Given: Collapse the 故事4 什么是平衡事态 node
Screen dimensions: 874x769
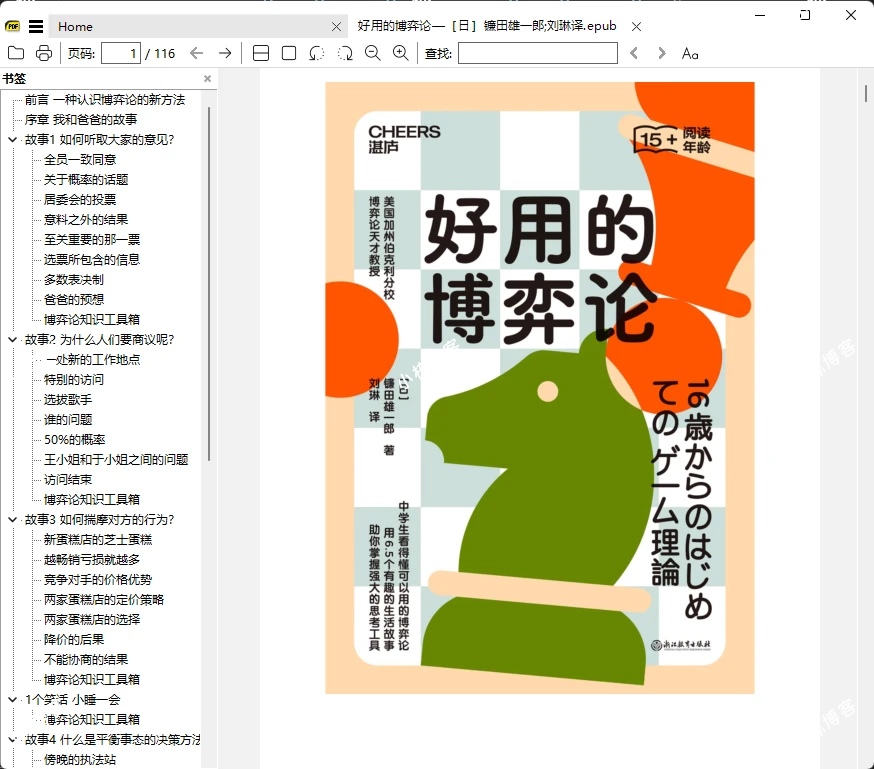Looking at the screenshot, I should click(x=13, y=739).
